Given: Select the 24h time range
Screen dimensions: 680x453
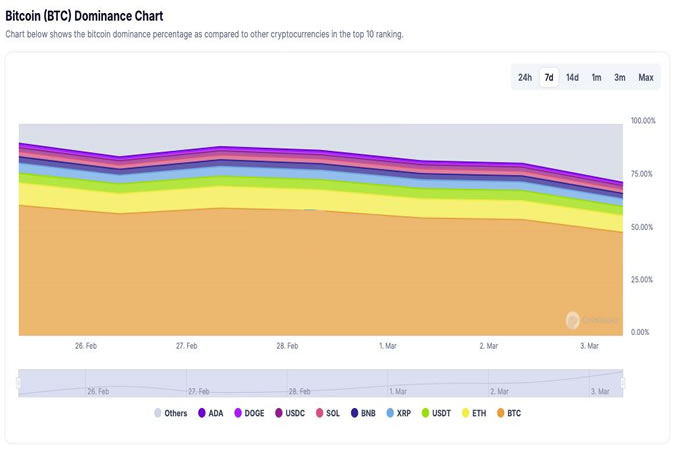Looking at the screenshot, I should pos(525,78).
